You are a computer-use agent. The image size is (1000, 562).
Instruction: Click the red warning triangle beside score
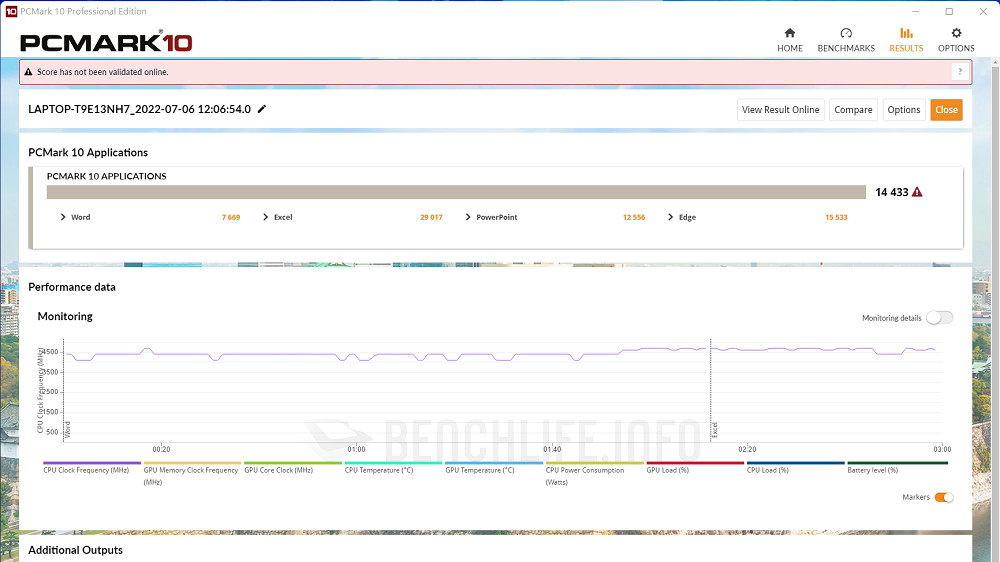tap(917, 192)
